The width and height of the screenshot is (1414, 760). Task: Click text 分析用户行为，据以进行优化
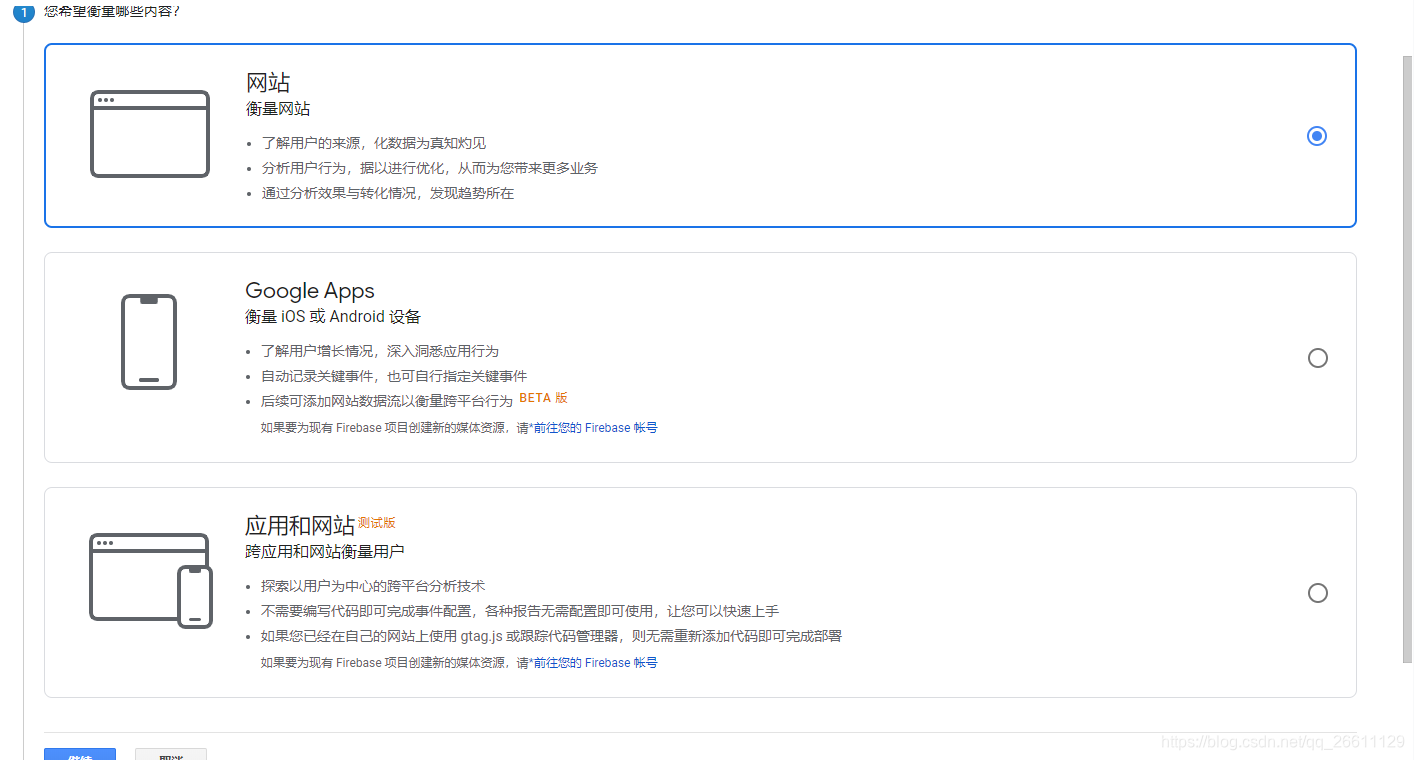(x=352, y=168)
